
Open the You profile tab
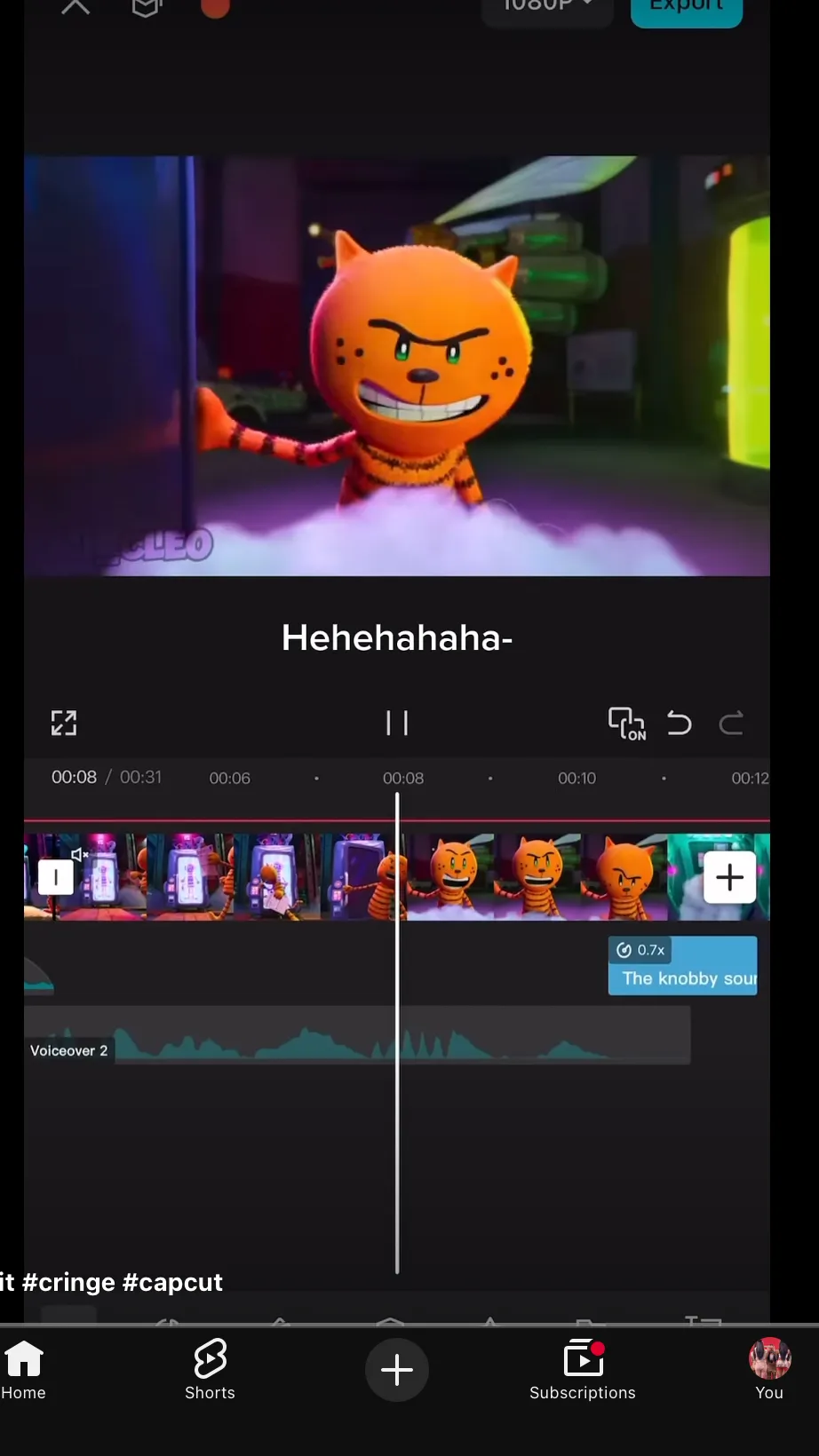point(769,1370)
